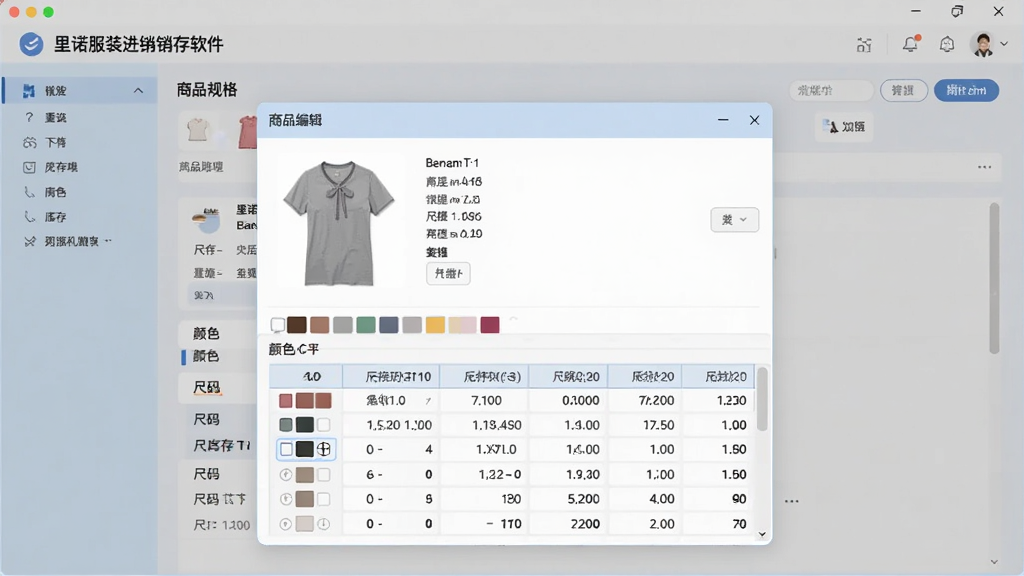Click the blue icon of the highlighted sidebar item

click(28, 91)
